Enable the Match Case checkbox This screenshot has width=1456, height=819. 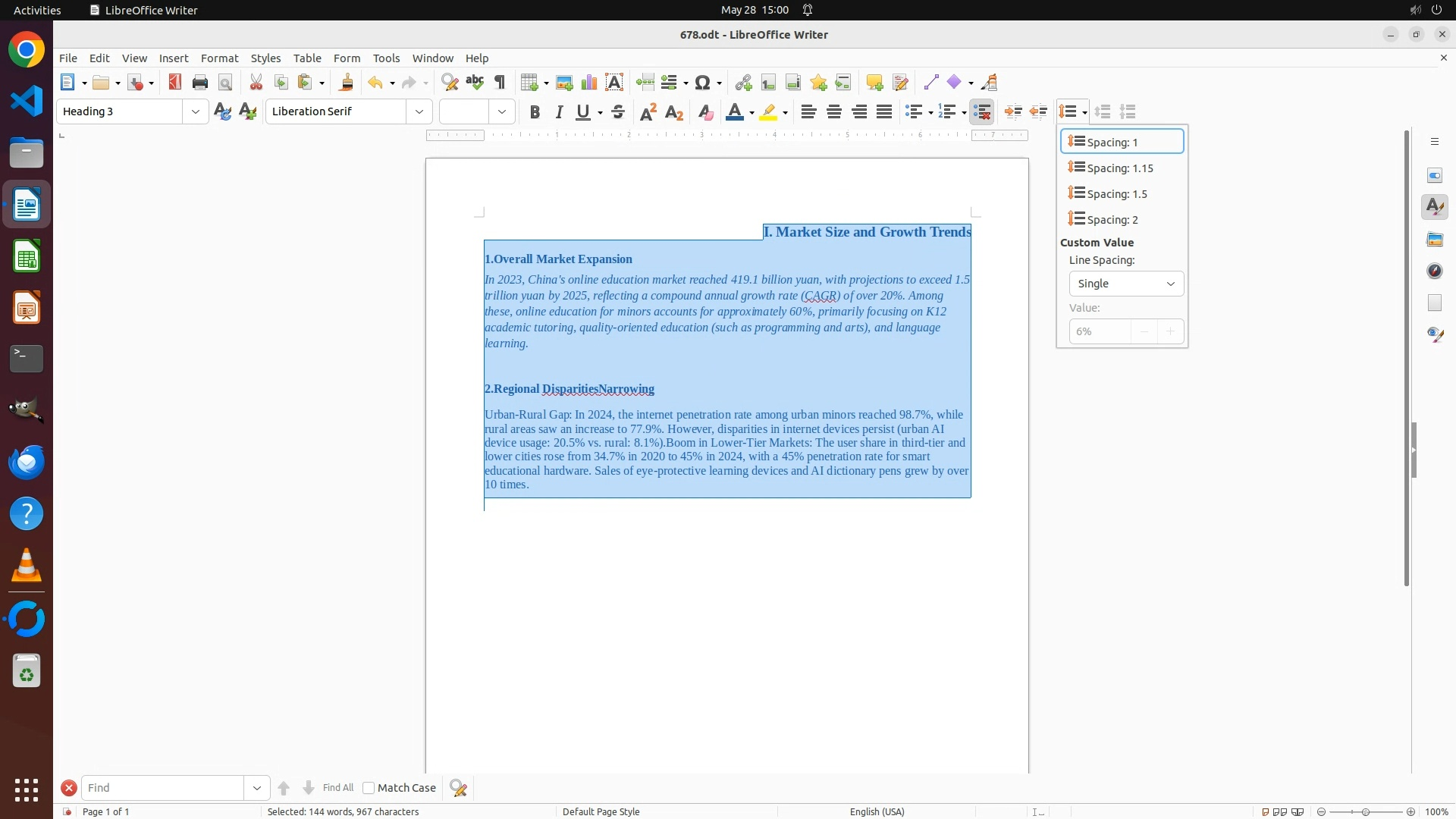click(x=369, y=788)
